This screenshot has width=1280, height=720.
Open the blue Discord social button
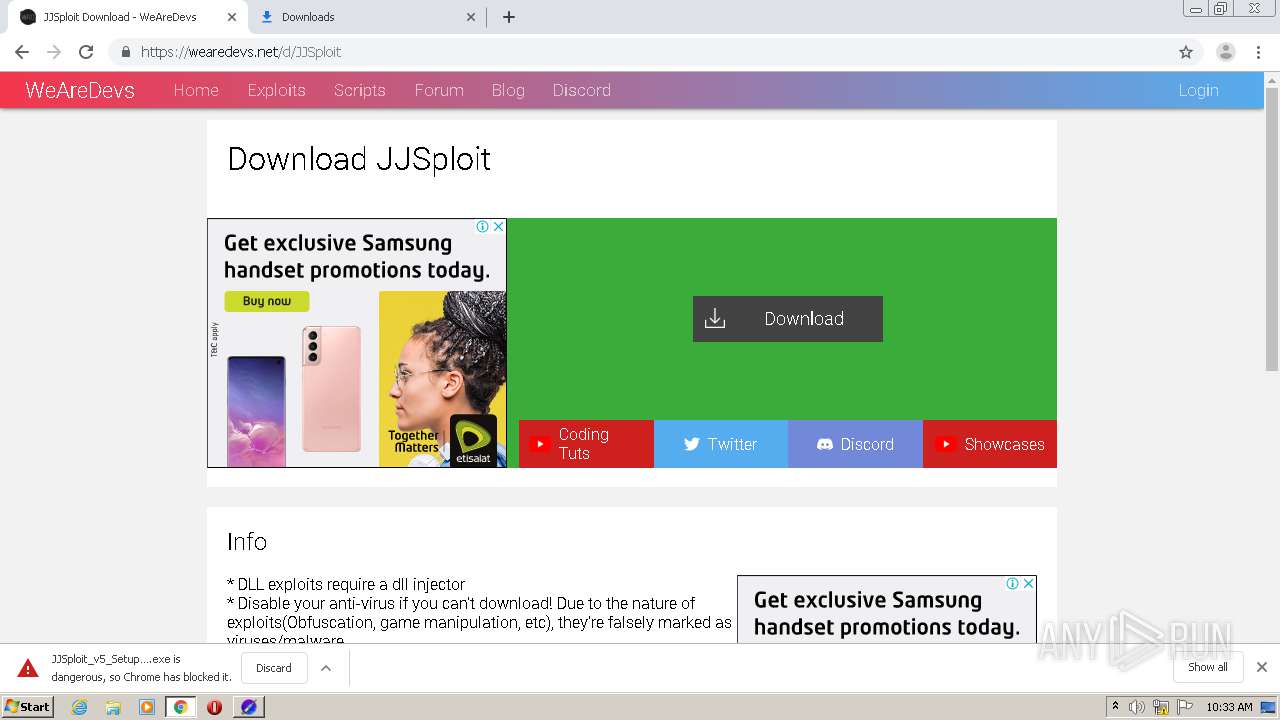pyautogui.click(x=855, y=444)
